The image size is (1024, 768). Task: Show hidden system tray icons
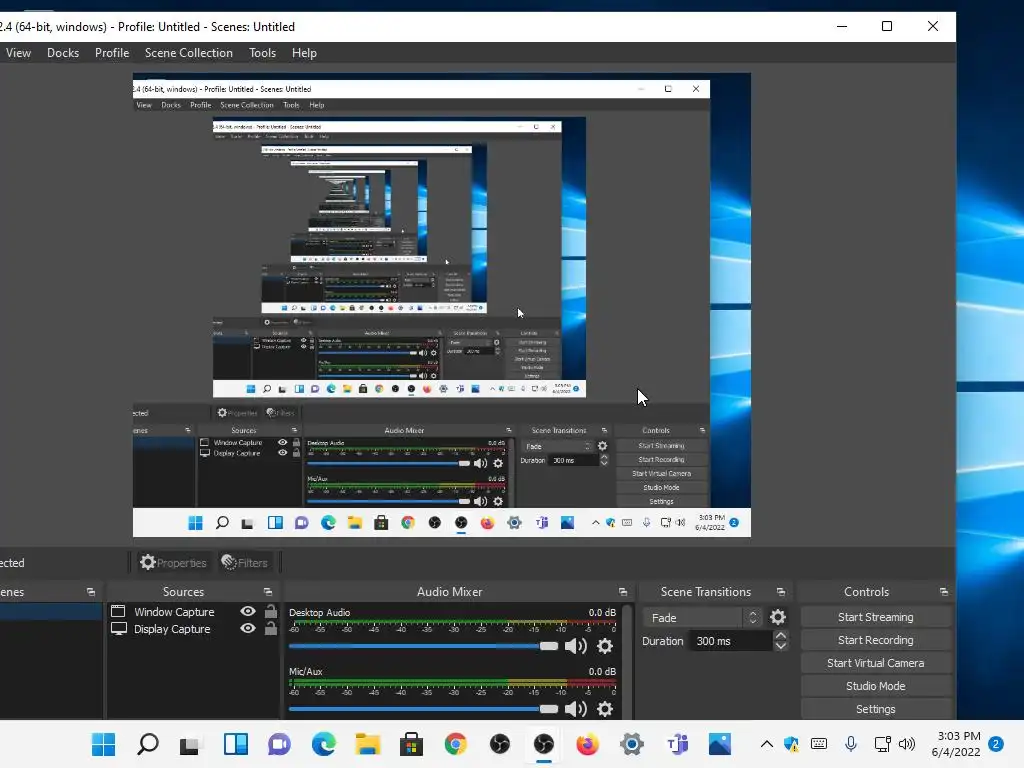767,744
